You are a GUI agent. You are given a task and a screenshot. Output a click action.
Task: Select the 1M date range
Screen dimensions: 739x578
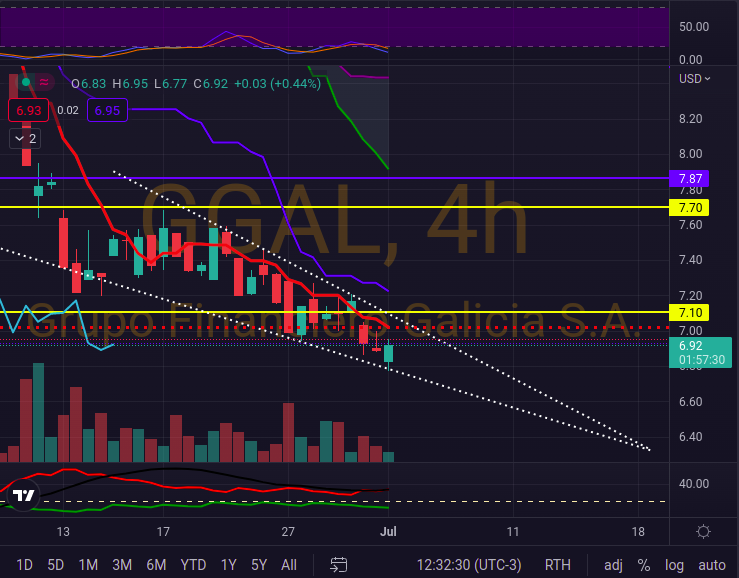click(88, 564)
